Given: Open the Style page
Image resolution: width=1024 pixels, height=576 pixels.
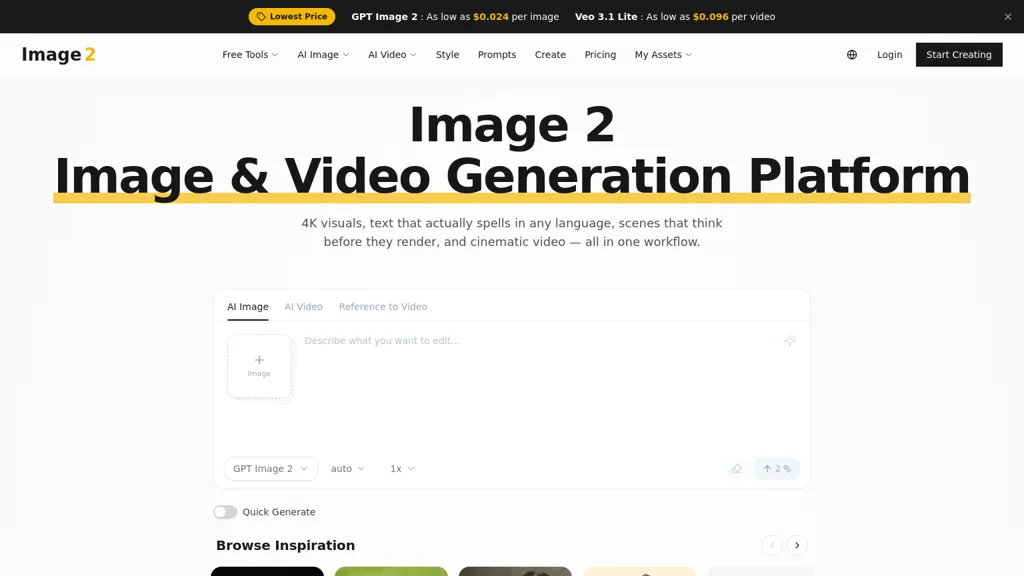Looking at the screenshot, I should tap(447, 55).
